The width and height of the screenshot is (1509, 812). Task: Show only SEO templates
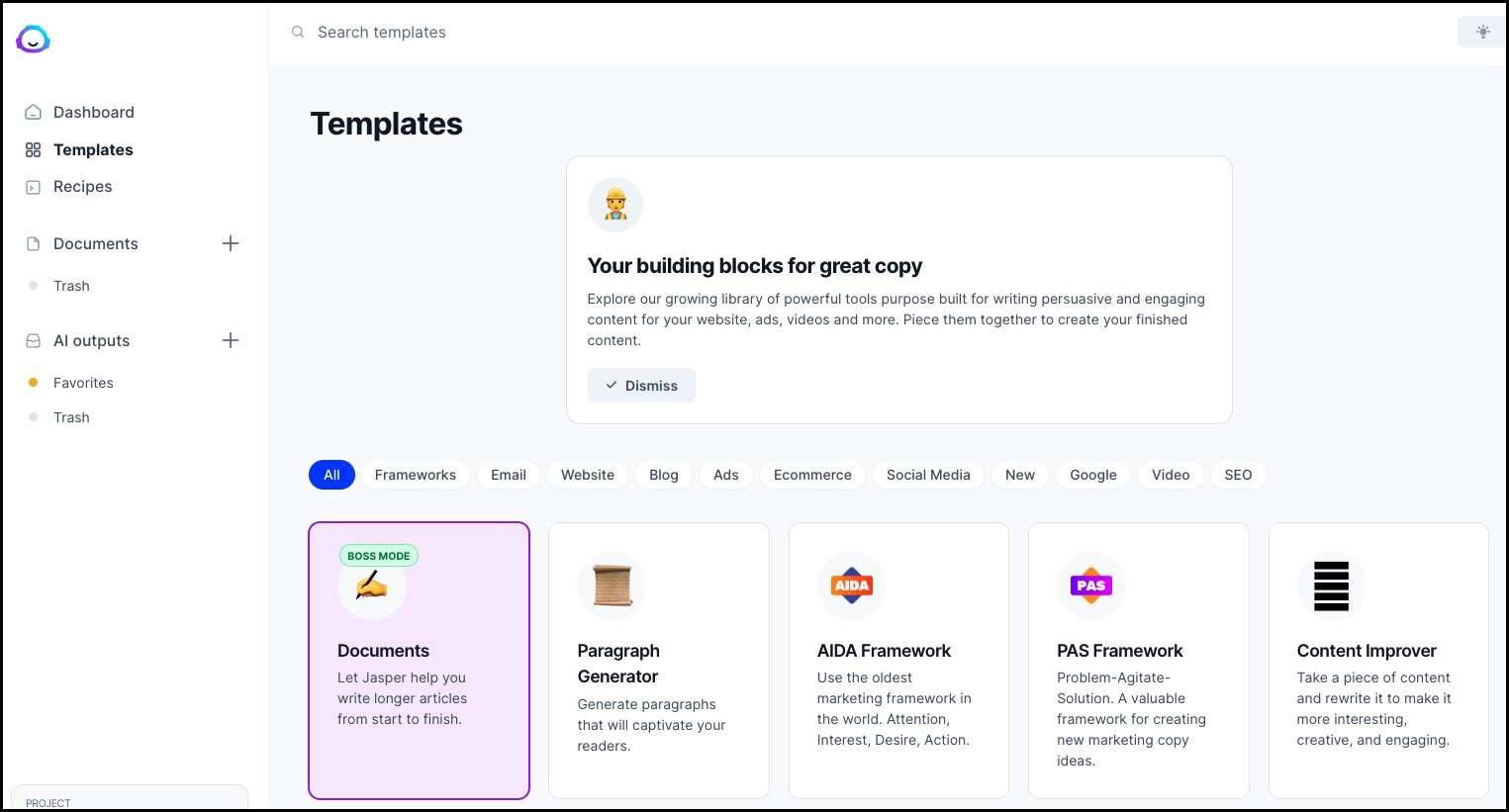point(1238,475)
